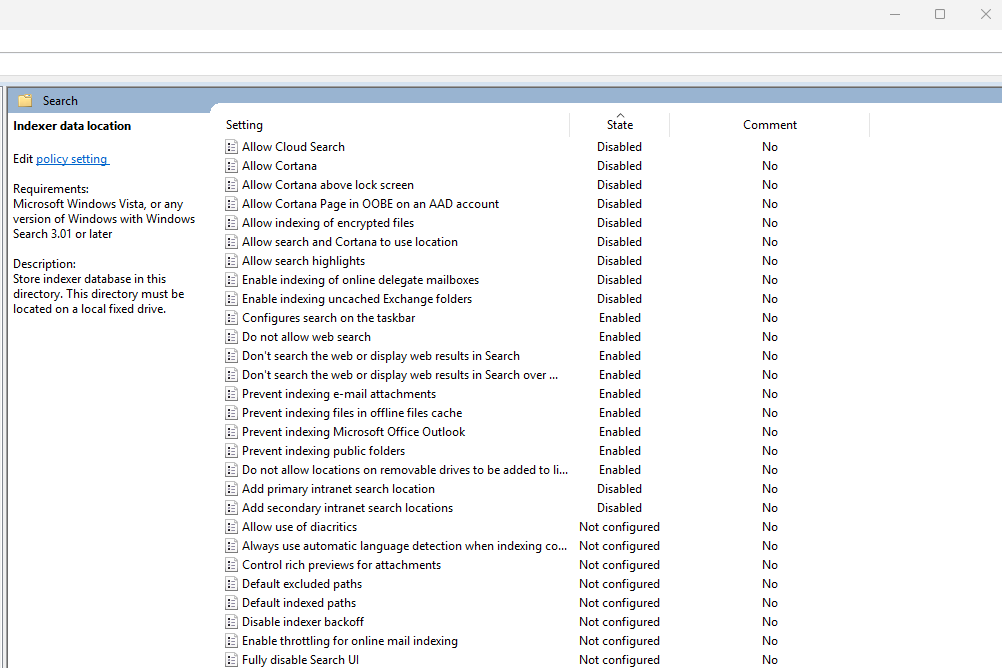Click the "Indexer data location" heading
The height and width of the screenshot is (668, 1002).
pyautogui.click(x=72, y=126)
